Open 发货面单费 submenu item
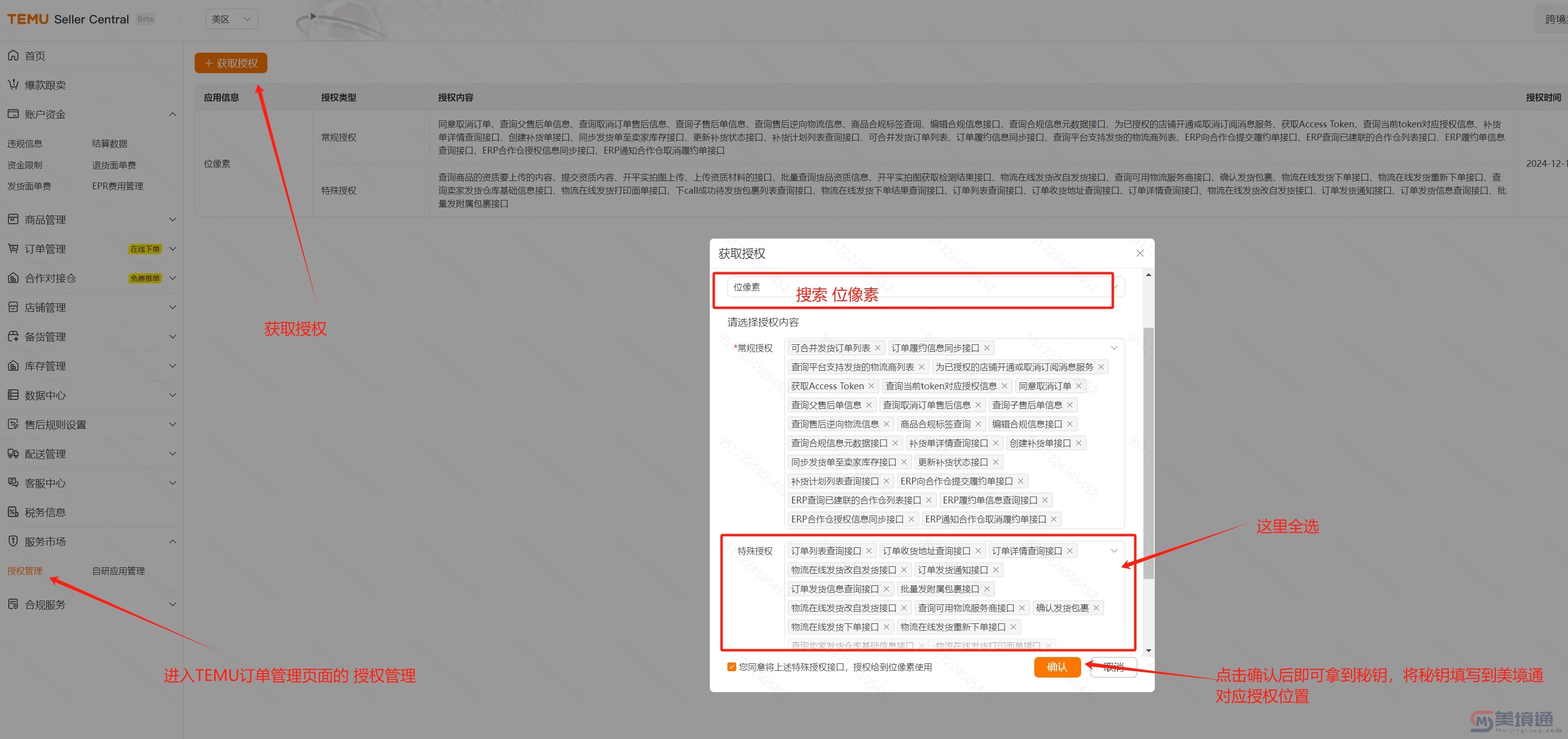The height and width of the screenshot is (739, 1568). pos(29,186)
